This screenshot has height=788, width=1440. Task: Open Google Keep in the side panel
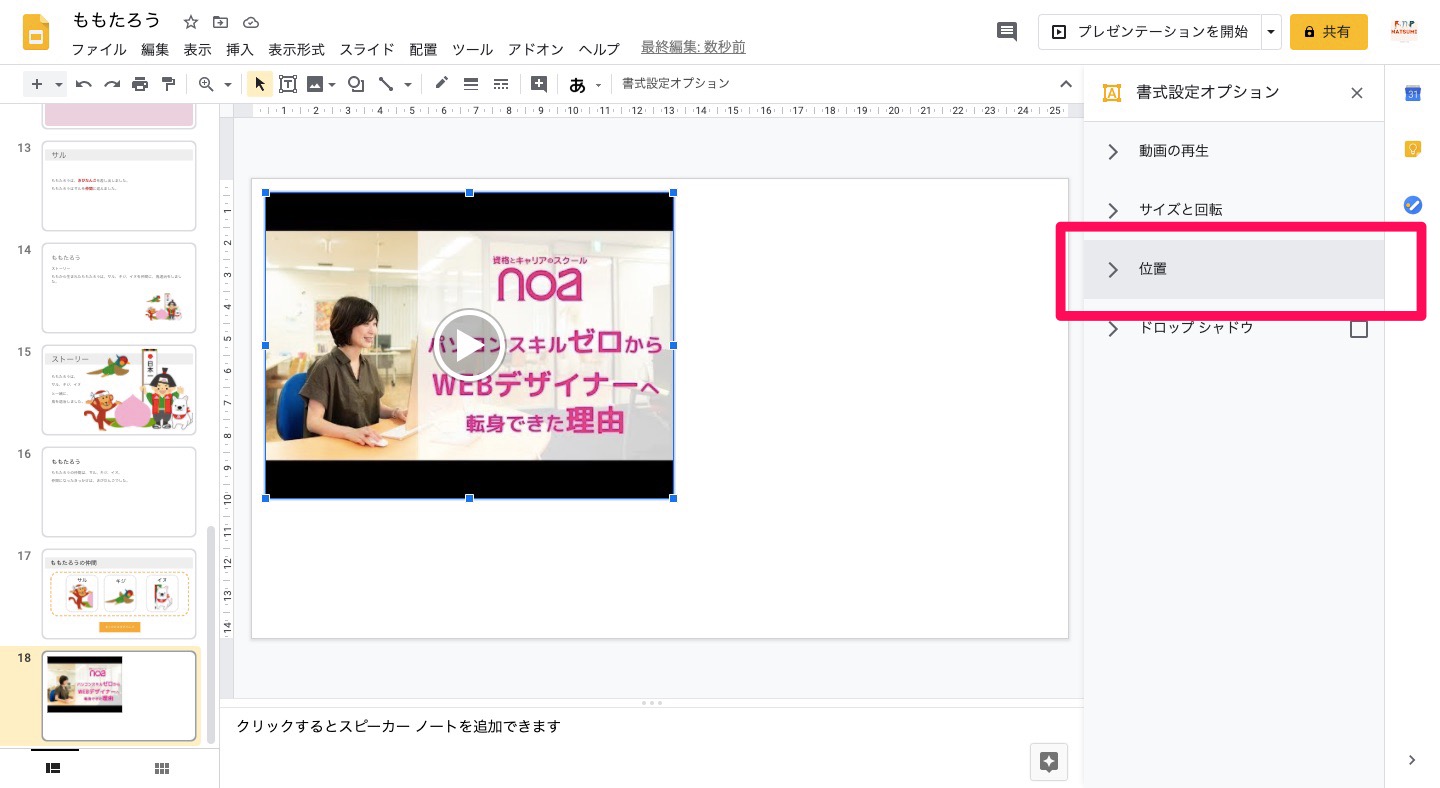[x=1412, y=149]
